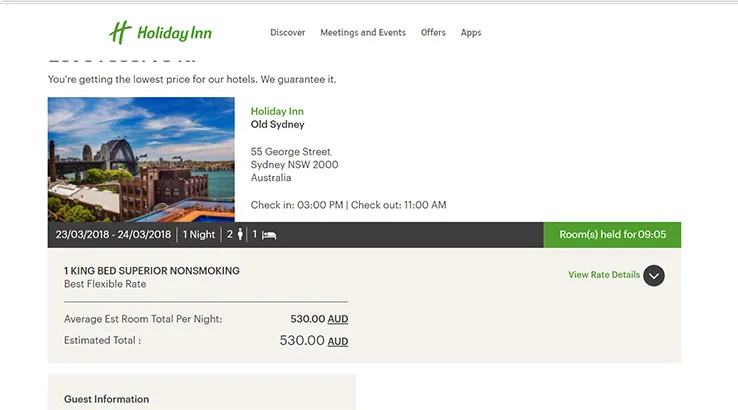Click the Old Sydney hotel title

[277, 125]
